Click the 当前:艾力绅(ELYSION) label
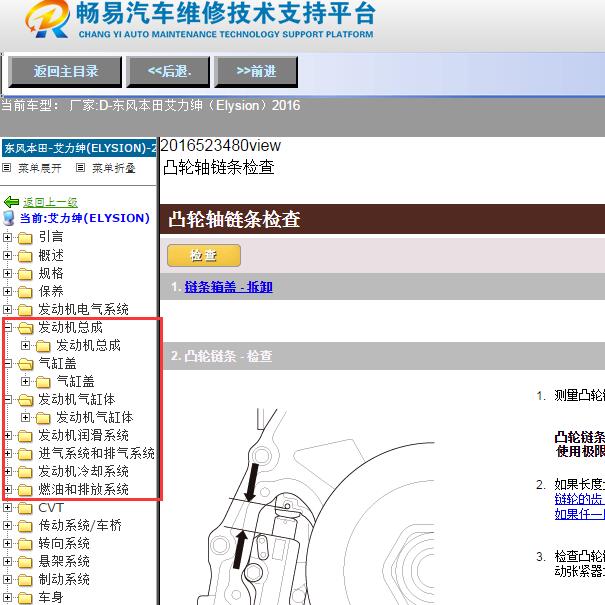605x605 pixels. click(84, 218)
